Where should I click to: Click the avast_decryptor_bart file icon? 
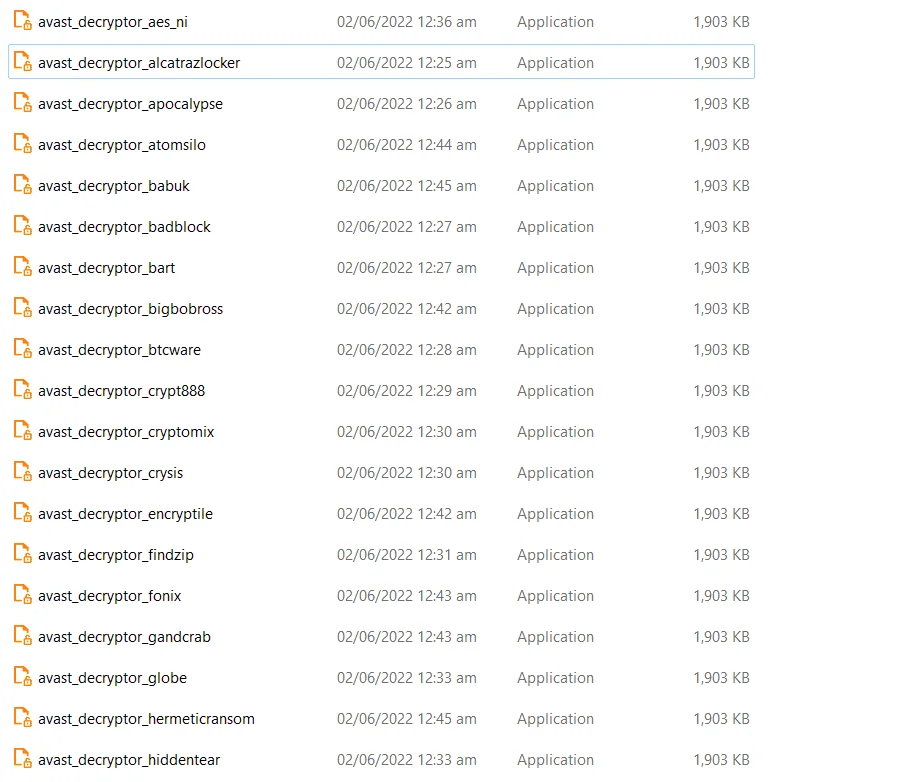pyautogui.click(x=23, y=267)
